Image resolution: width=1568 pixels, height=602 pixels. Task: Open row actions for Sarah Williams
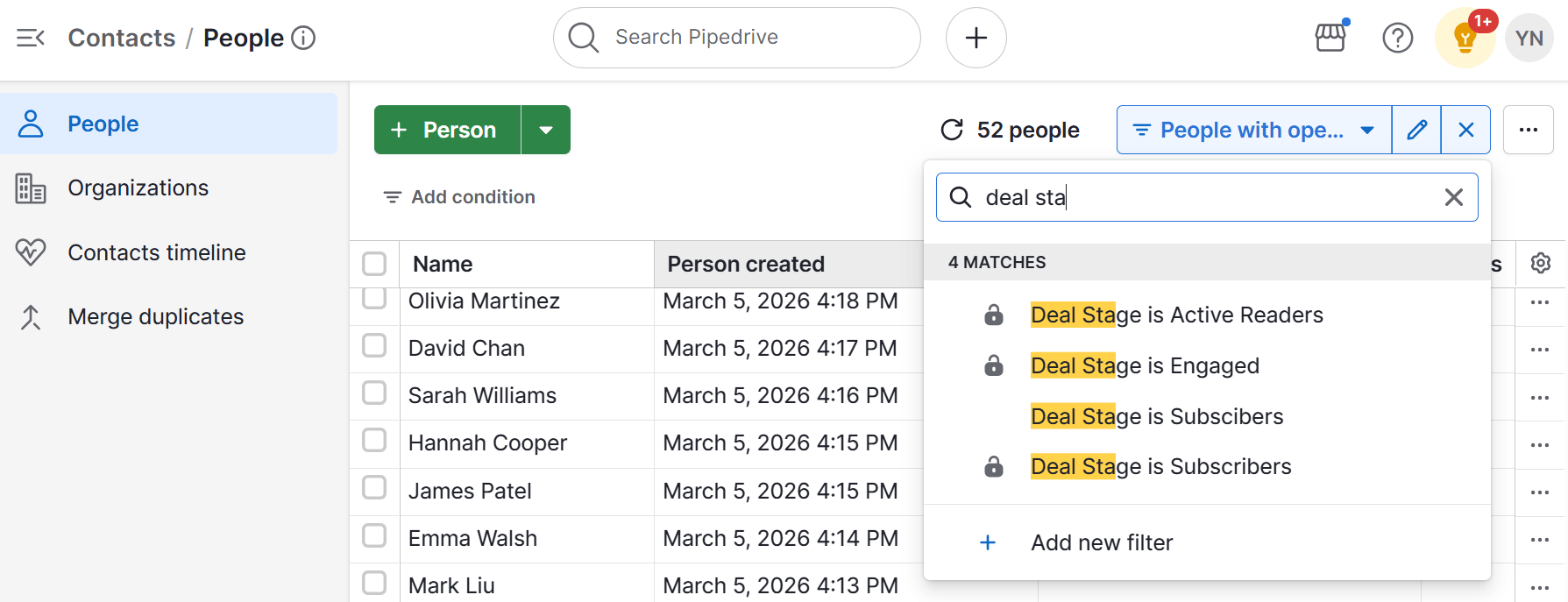[x=1540, y=397]
